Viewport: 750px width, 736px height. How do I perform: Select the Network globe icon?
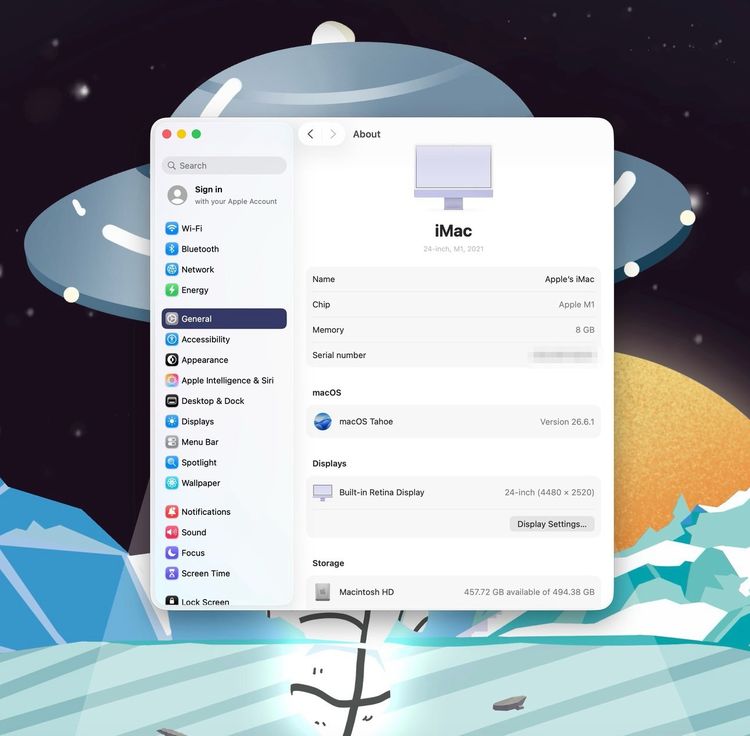pos(172,269)
